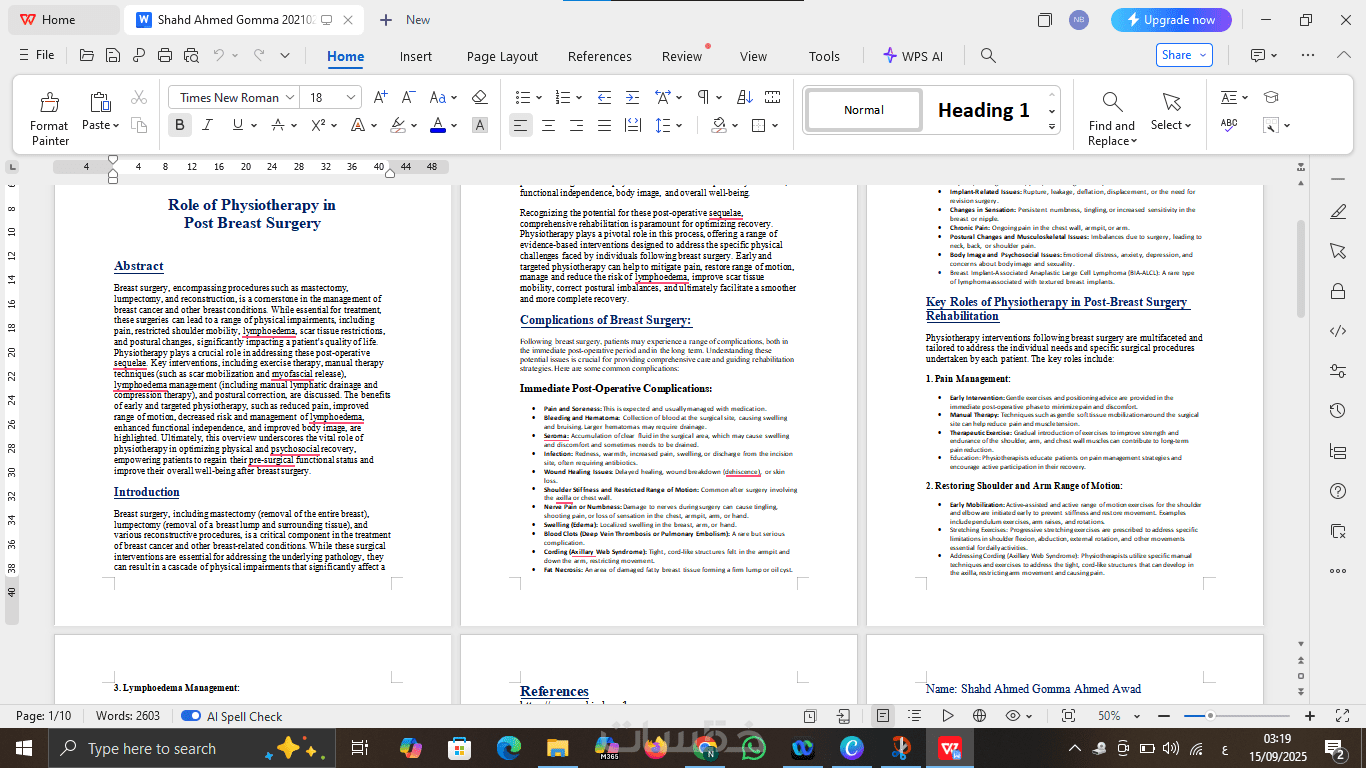This screenshot has width=1366, height=768.
Task: Toggle print layout view in status bar
Action: point(883,716)
